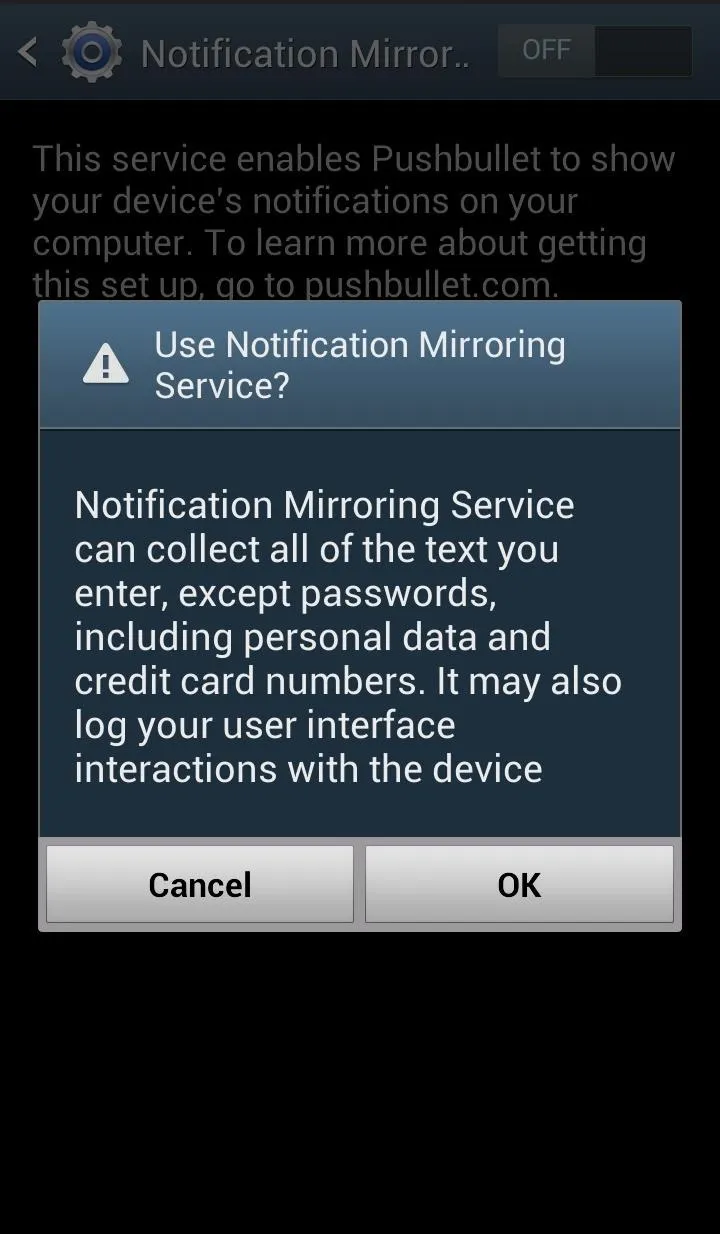The image size is (720, 1234).
Task: Tap the OFF label on the switch
Action: (546, 50)
